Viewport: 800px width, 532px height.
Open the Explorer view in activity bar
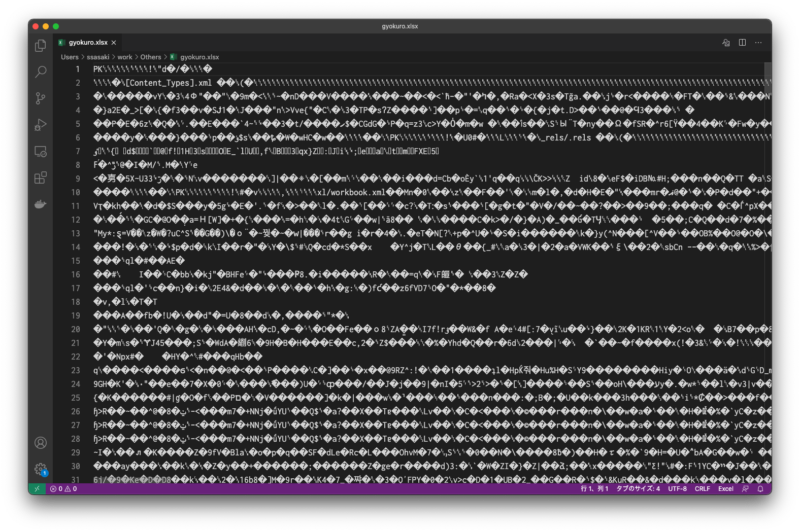point(41,46)
